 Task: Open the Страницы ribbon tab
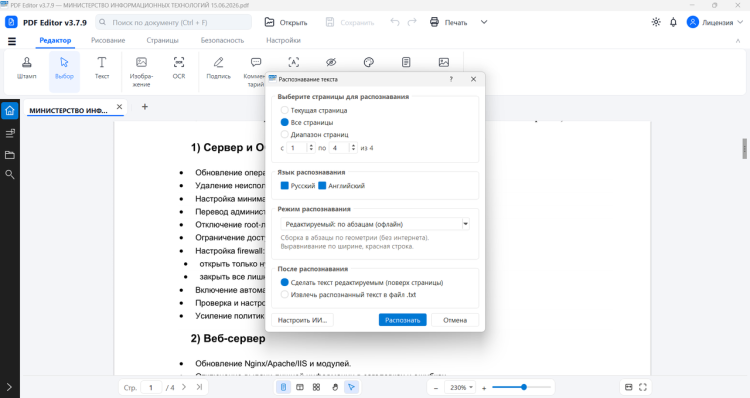tap(163, 41)
